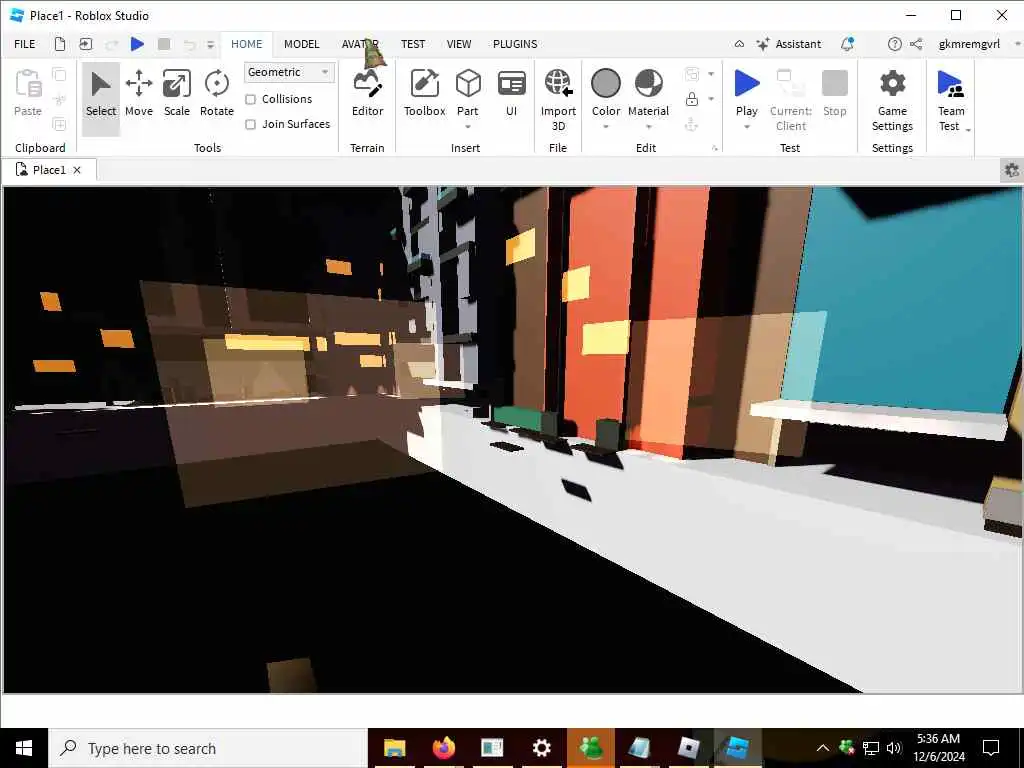Click the gkmremgvrl username
Viewport: 1024px width, 768px height.
coord(968,44)
